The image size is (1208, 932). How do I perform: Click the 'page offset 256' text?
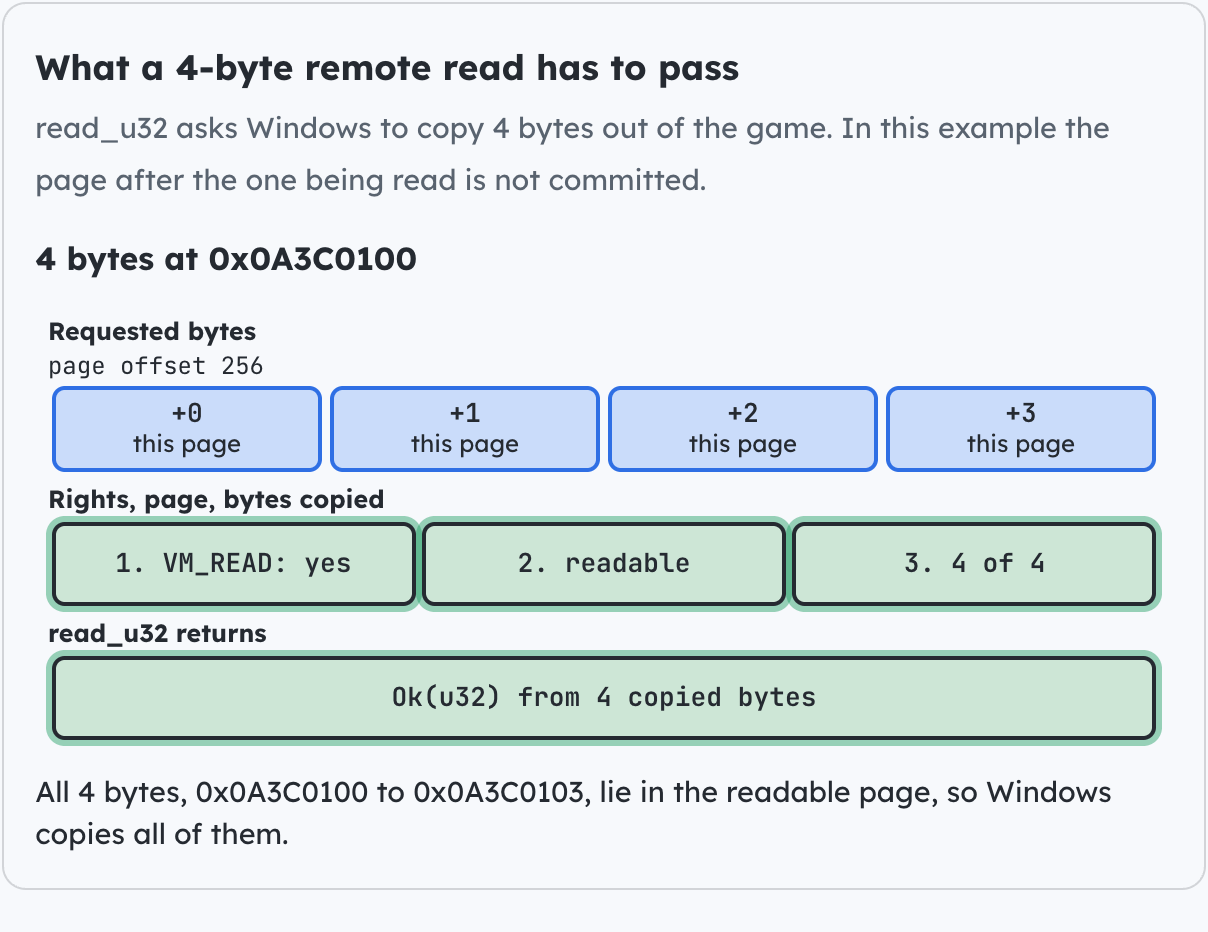(156, 366)
